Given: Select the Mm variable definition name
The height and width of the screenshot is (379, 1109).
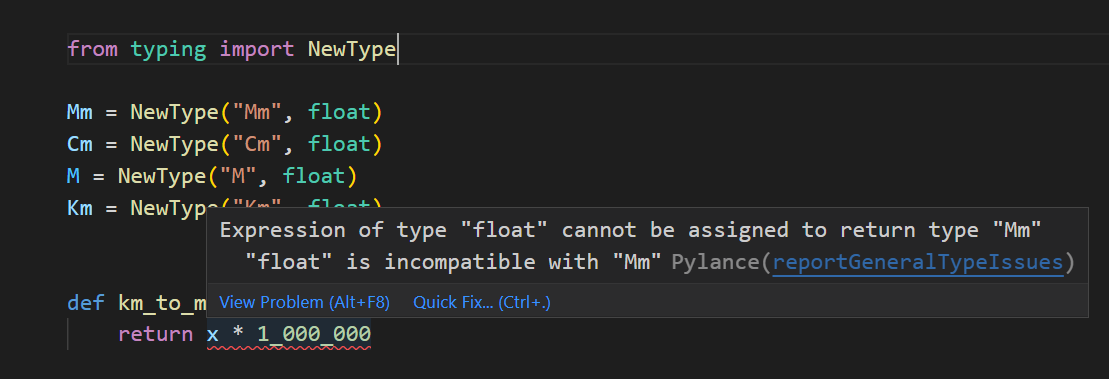Looking at the screenshot, I should pos(80,112).
